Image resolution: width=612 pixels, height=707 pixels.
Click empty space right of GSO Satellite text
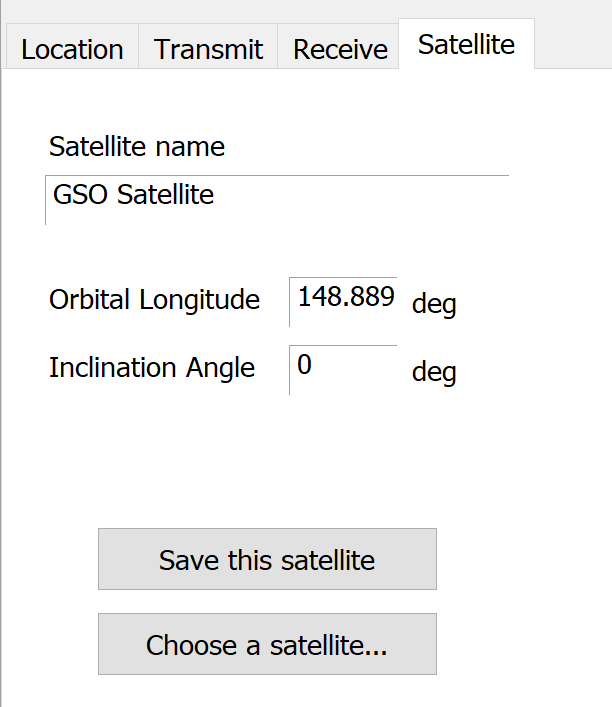pyautogui.click(x=361, y=200)
